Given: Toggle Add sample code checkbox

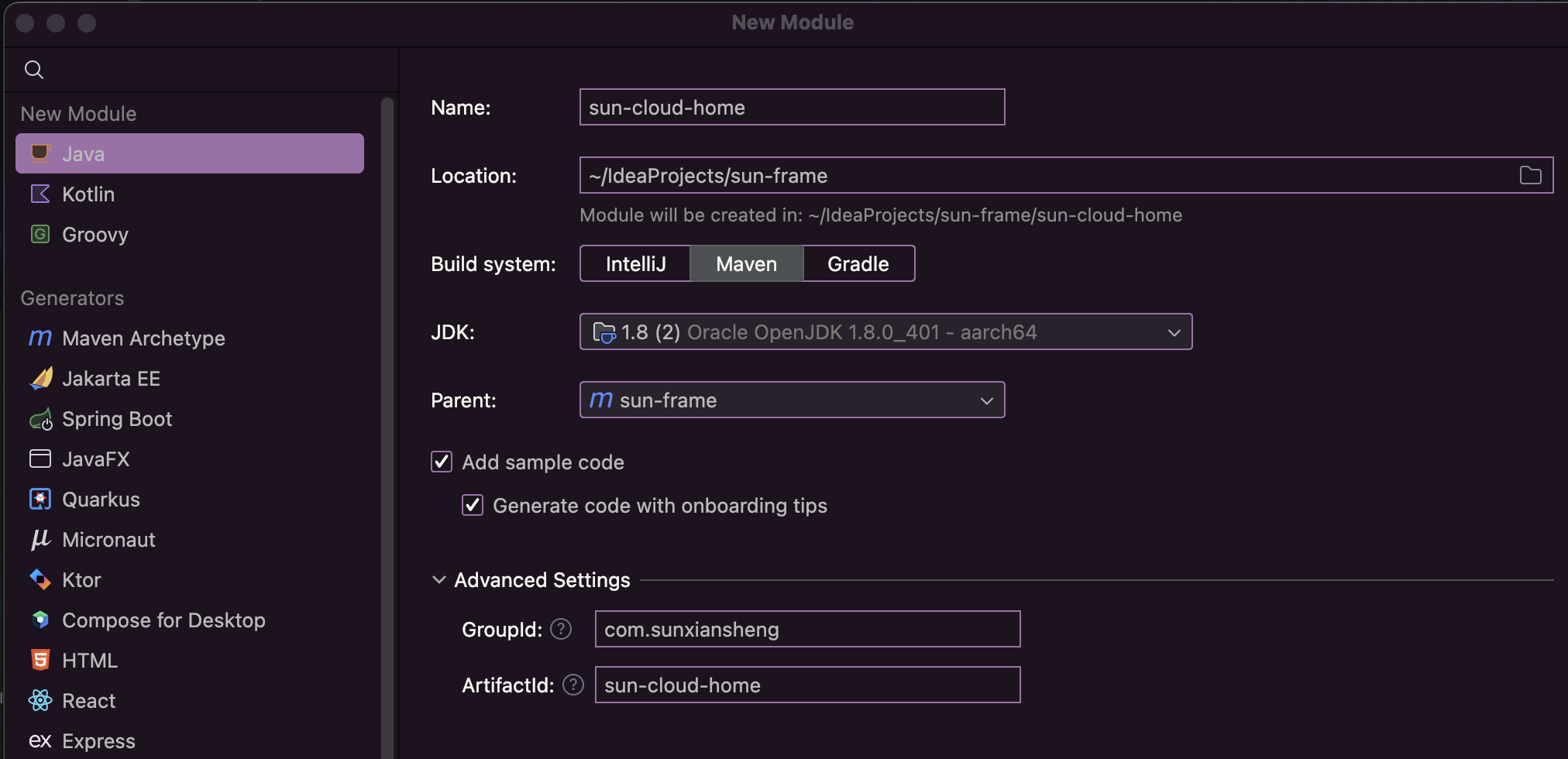Looking at the screenshot, I should [x=442, y=462].
